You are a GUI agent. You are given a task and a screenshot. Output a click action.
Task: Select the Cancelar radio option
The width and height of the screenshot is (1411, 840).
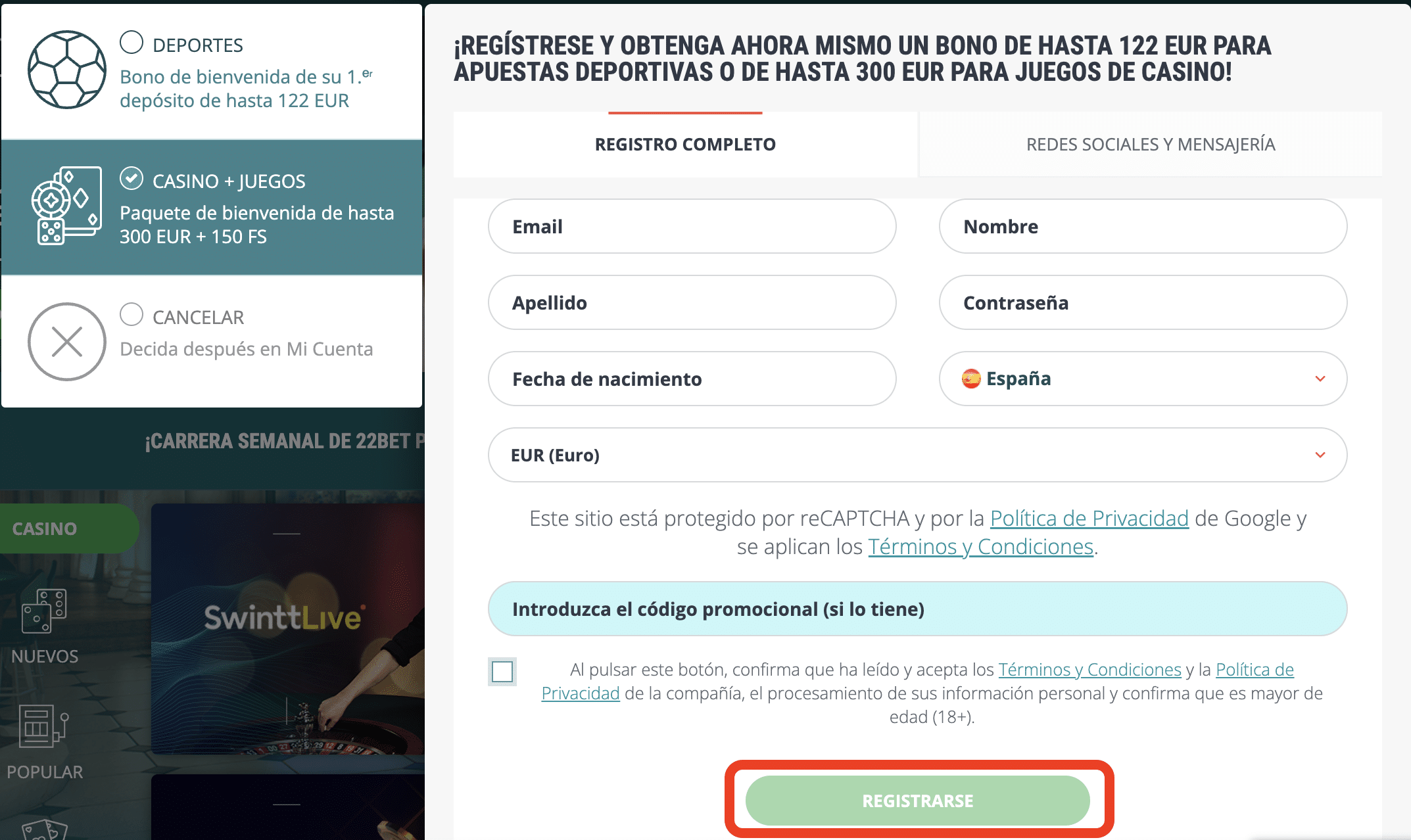(132, 314)
